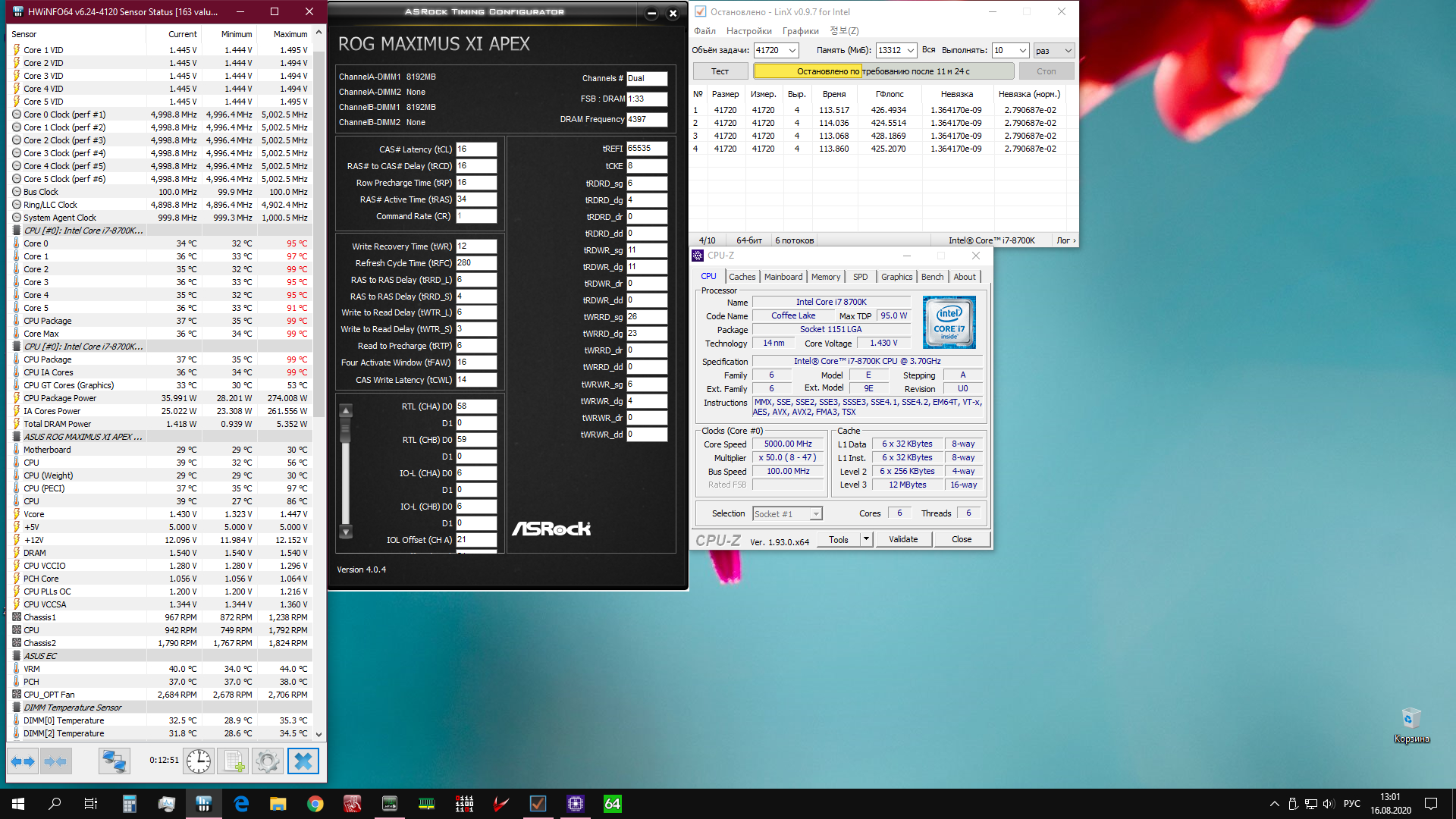The image size is (1456, 819).
Task: Open the Настройки menu in LinX
Action: coord(748,31)
